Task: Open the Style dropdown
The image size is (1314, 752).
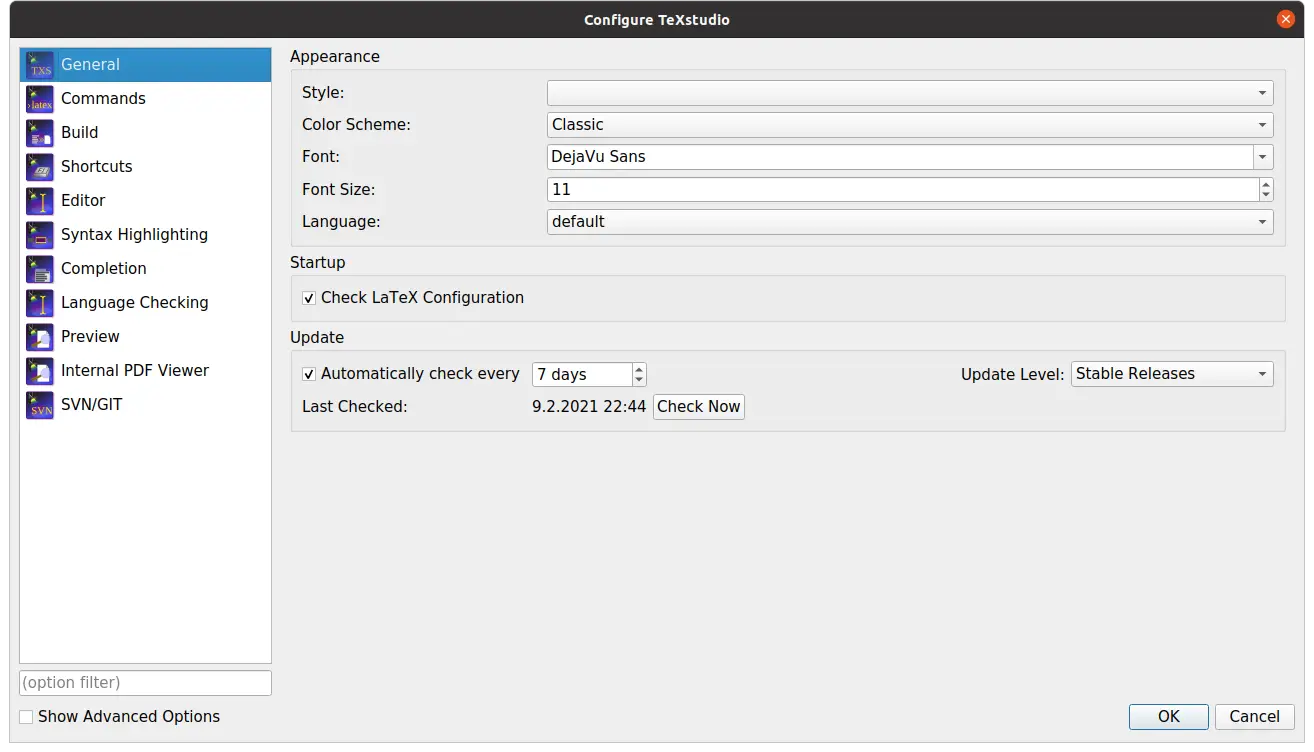Action: [910, 93]
